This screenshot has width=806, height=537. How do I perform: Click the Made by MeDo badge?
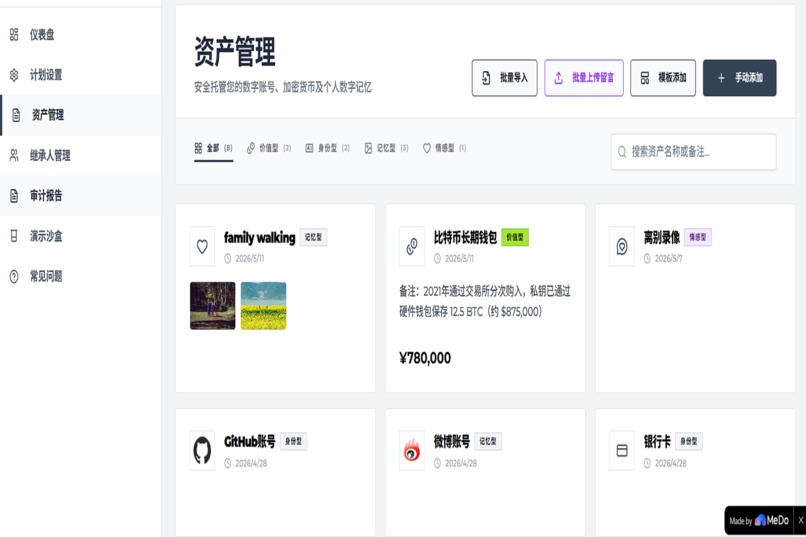759,521
